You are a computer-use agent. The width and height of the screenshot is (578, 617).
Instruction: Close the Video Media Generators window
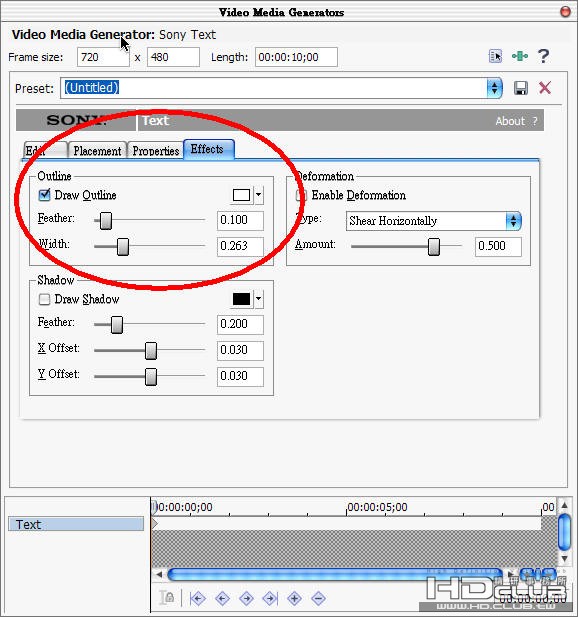click(x=565, y=12)
